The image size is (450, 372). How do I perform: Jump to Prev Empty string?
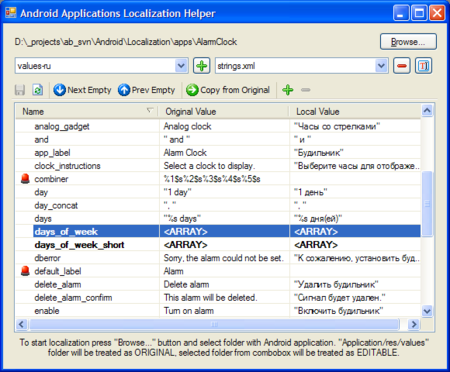tap(146, 90)
